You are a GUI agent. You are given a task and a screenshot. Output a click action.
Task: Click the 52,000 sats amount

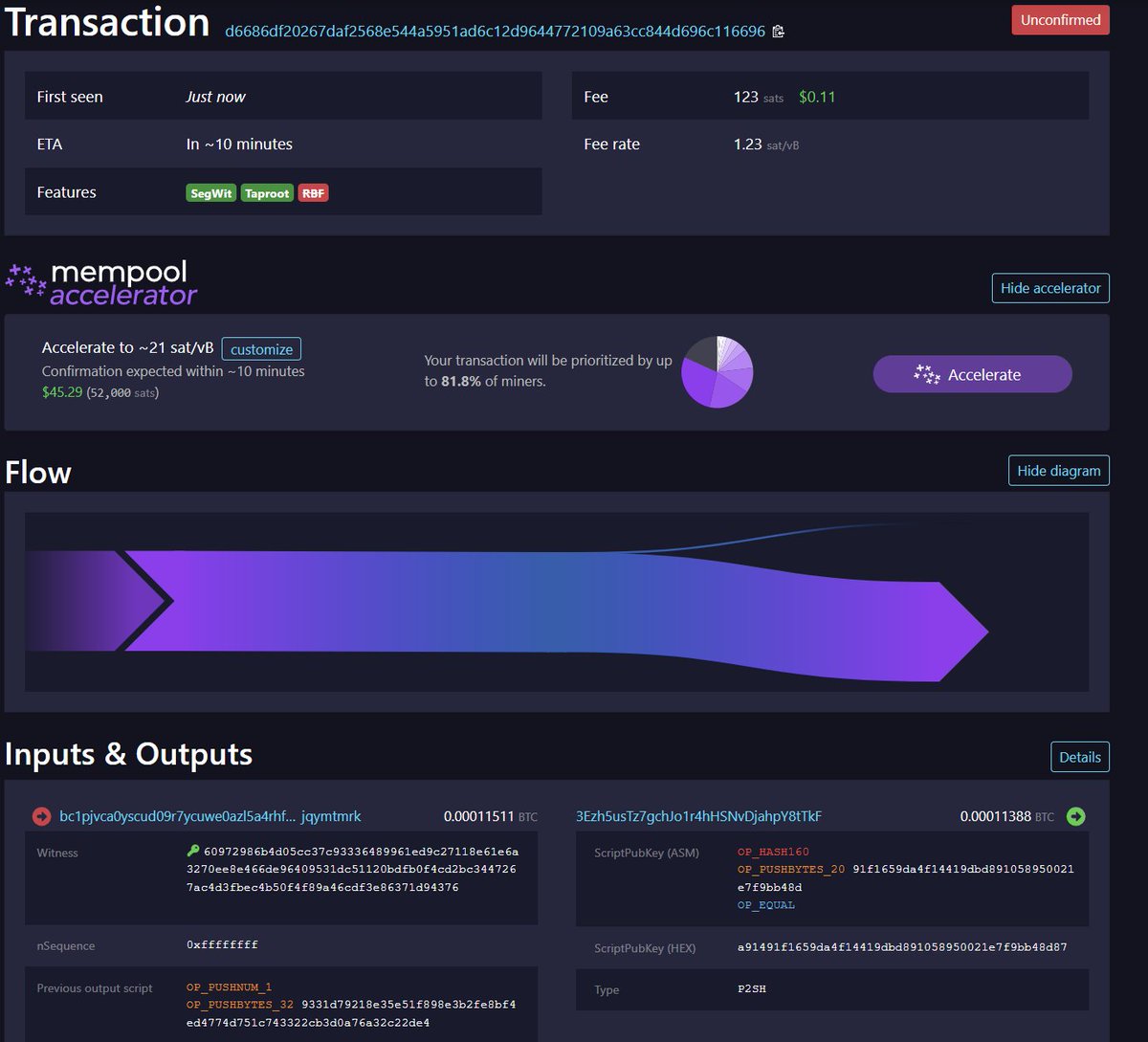pyautogui.click(x=122, y=392)
